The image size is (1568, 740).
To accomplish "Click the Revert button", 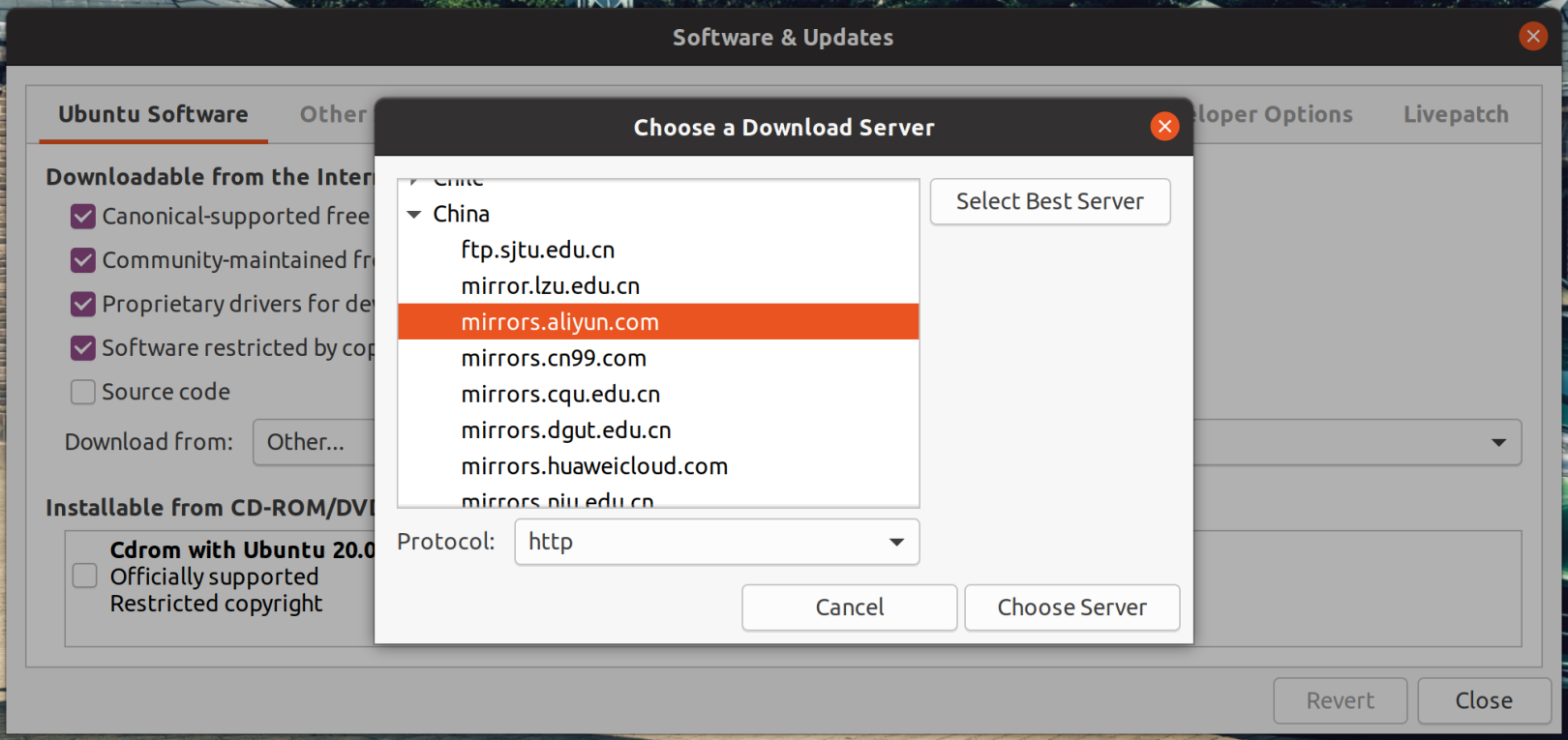I will [x=1341, y=700].
